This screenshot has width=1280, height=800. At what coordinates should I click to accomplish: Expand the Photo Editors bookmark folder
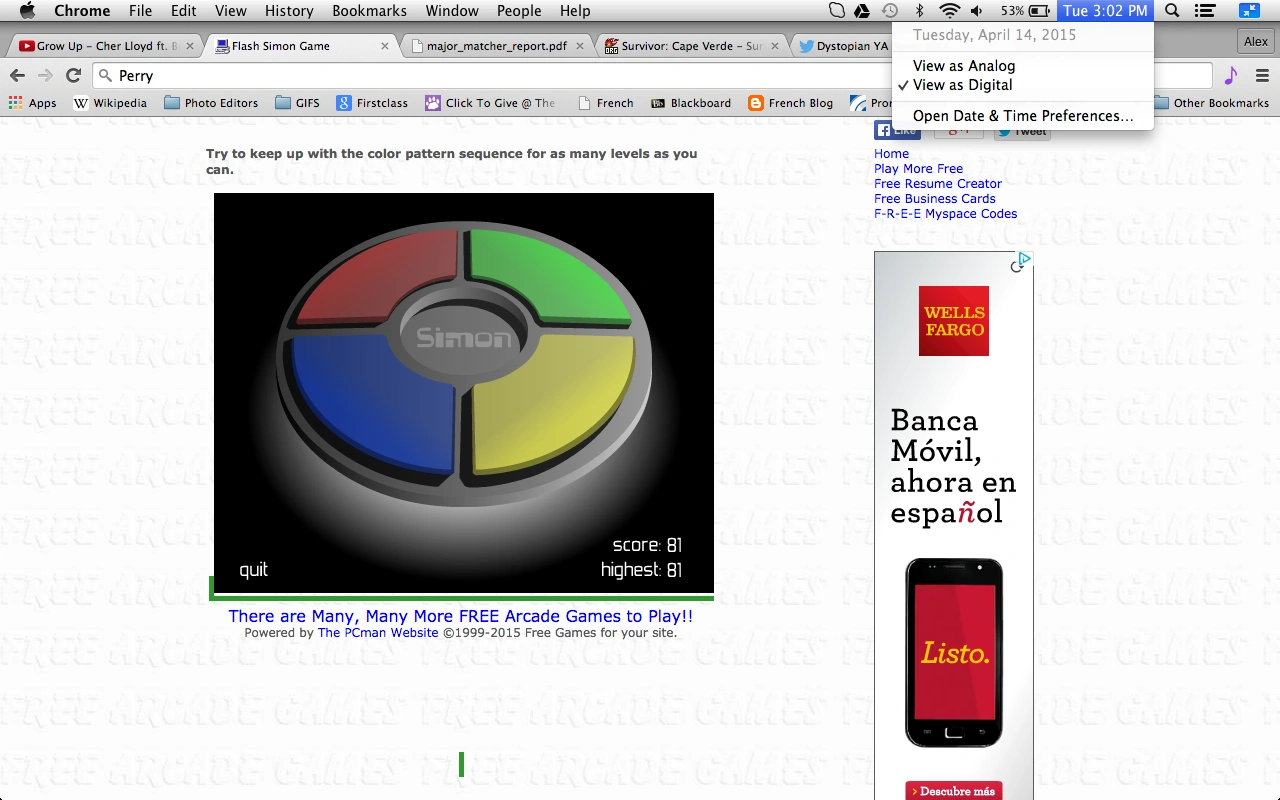(x=211, y=103)
